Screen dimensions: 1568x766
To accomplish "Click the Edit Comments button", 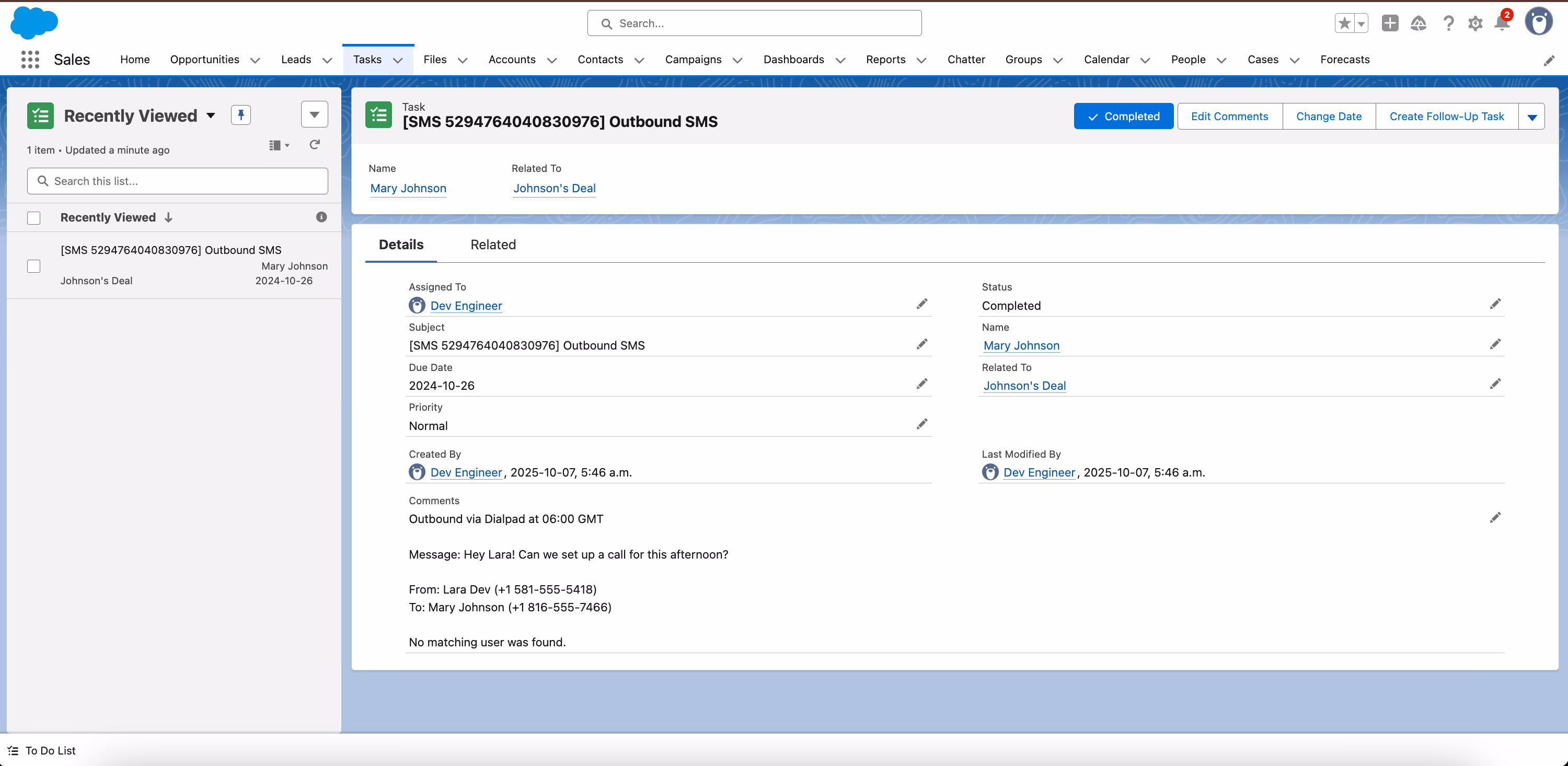I will (x=1229, y=115).
